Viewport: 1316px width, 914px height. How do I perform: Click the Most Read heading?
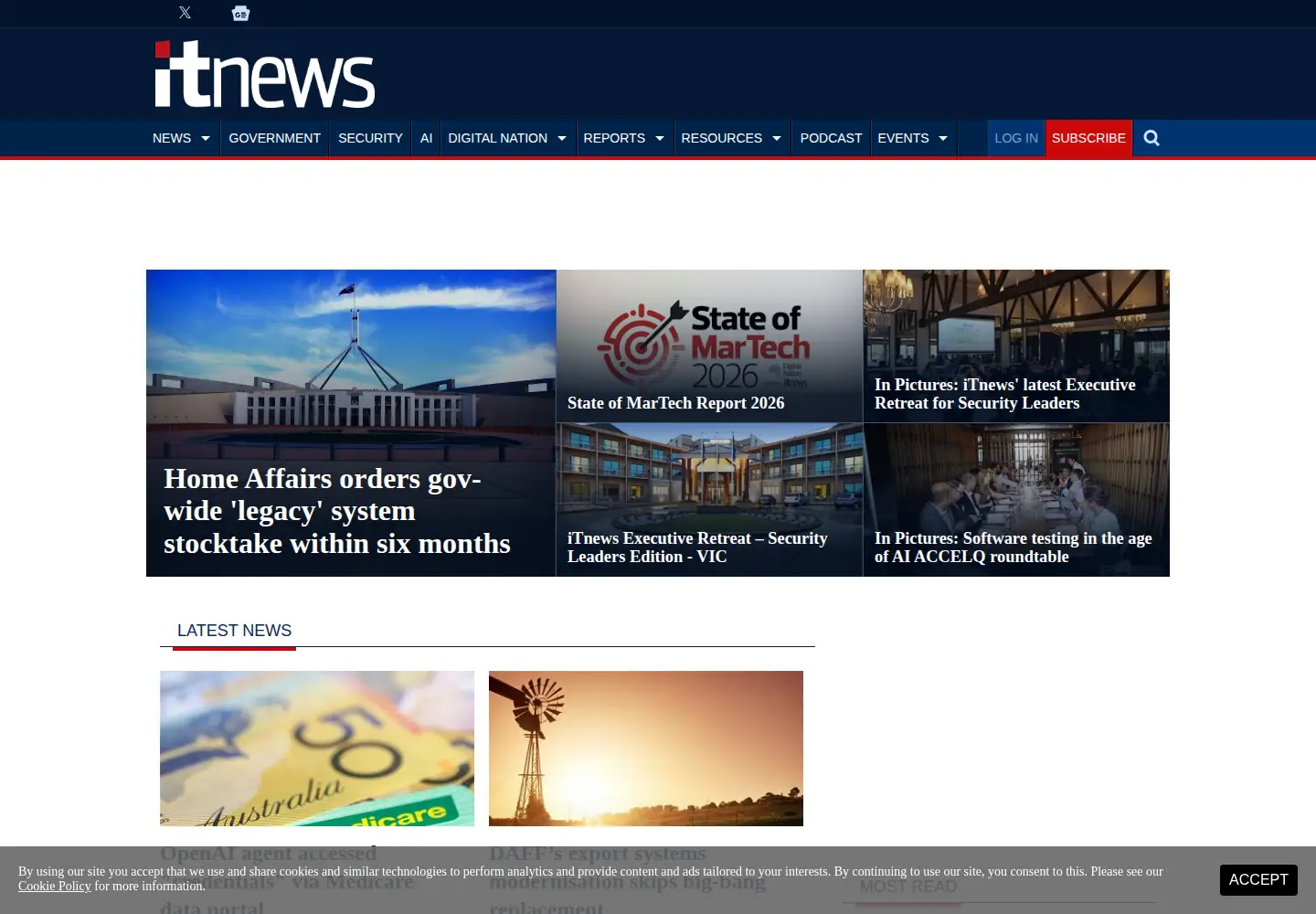(x=907, y=887)
